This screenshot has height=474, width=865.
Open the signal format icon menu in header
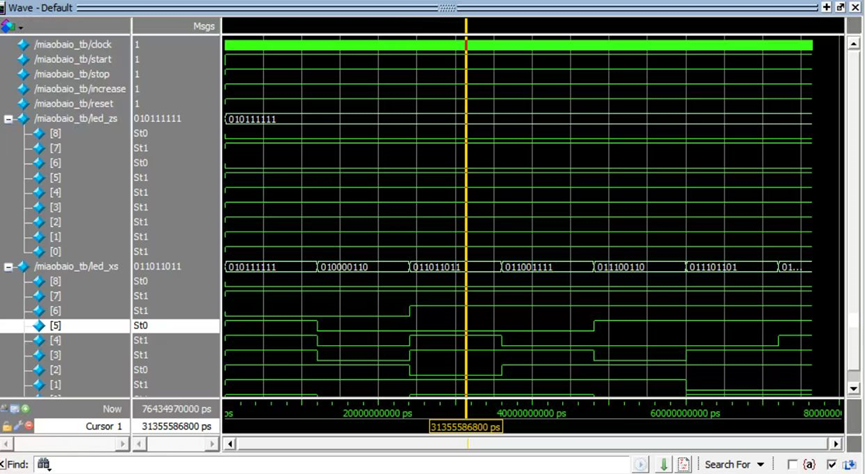(x=11, y=26)
